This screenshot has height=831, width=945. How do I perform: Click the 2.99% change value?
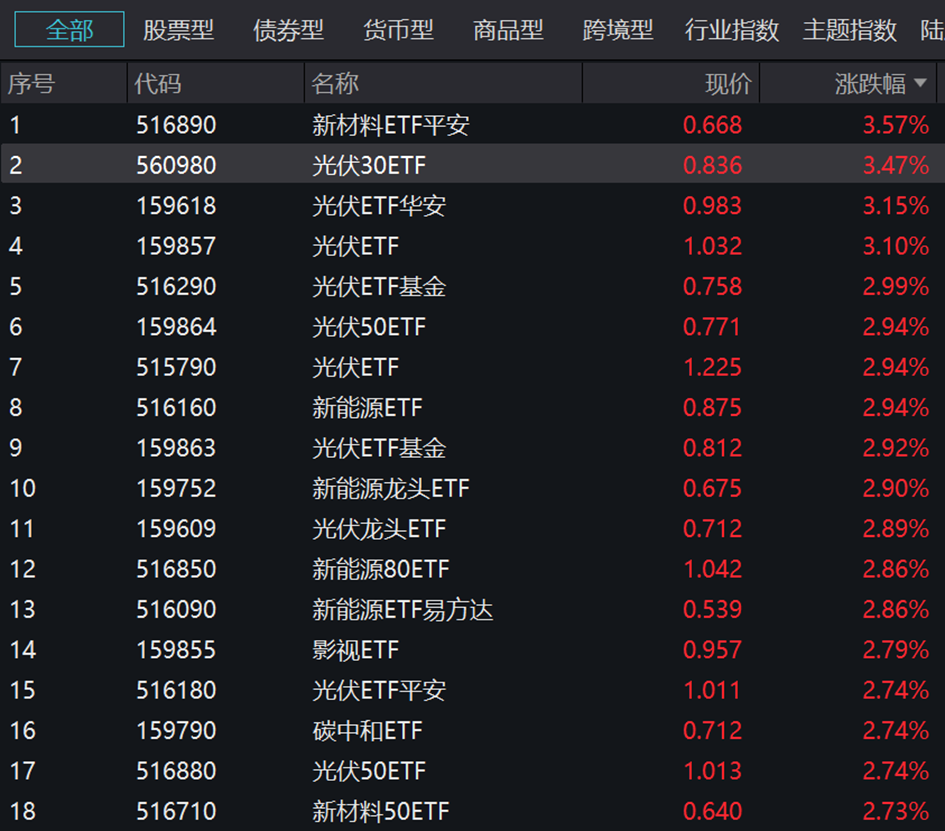pos(896,287)
